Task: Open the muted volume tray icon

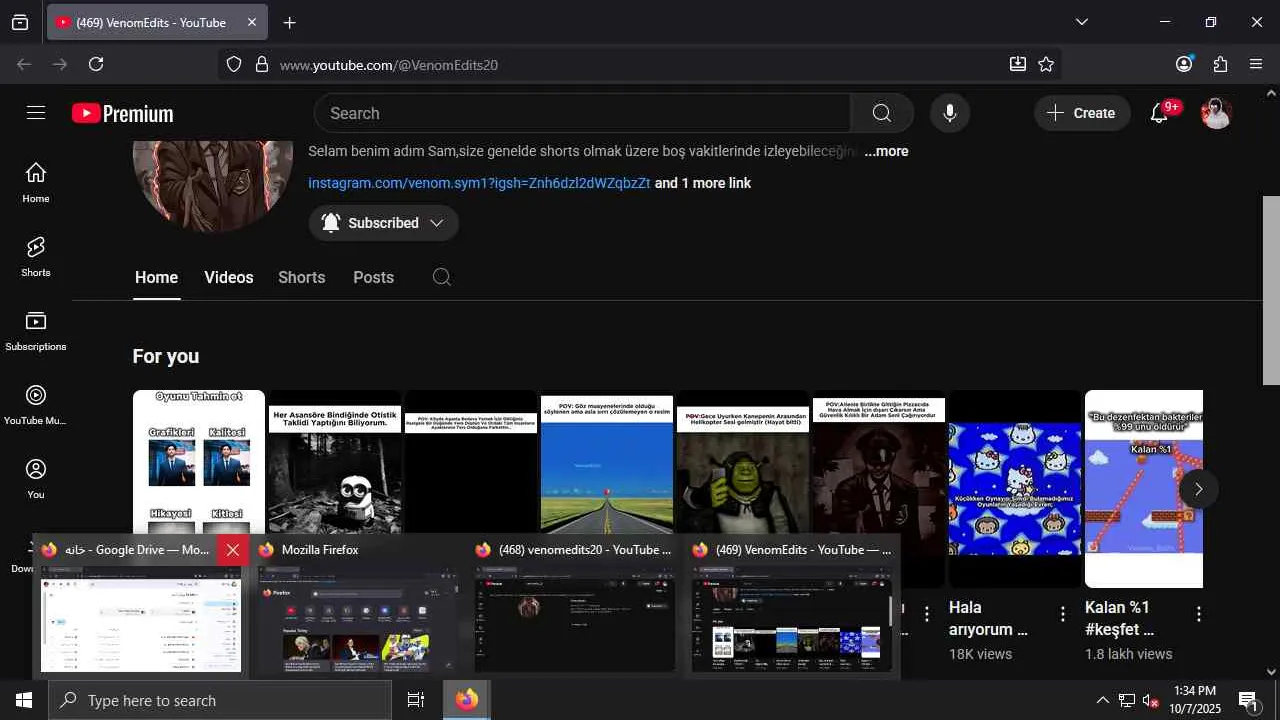Action: (1151, 700)
